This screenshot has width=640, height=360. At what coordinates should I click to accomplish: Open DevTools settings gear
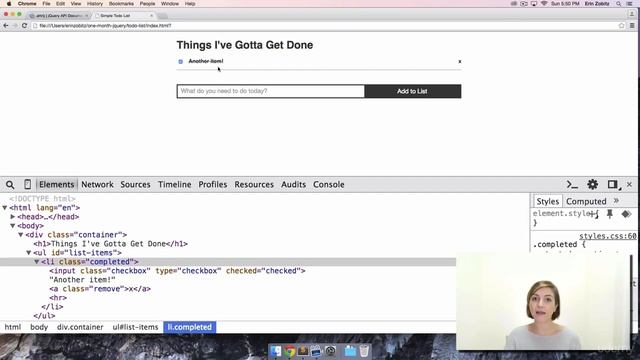pos(592,184)
